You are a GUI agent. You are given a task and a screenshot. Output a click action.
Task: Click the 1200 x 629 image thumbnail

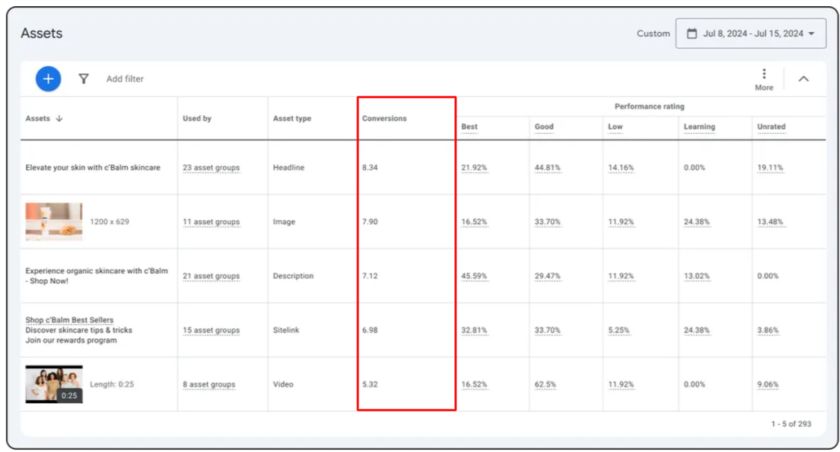tap(54, 222)
